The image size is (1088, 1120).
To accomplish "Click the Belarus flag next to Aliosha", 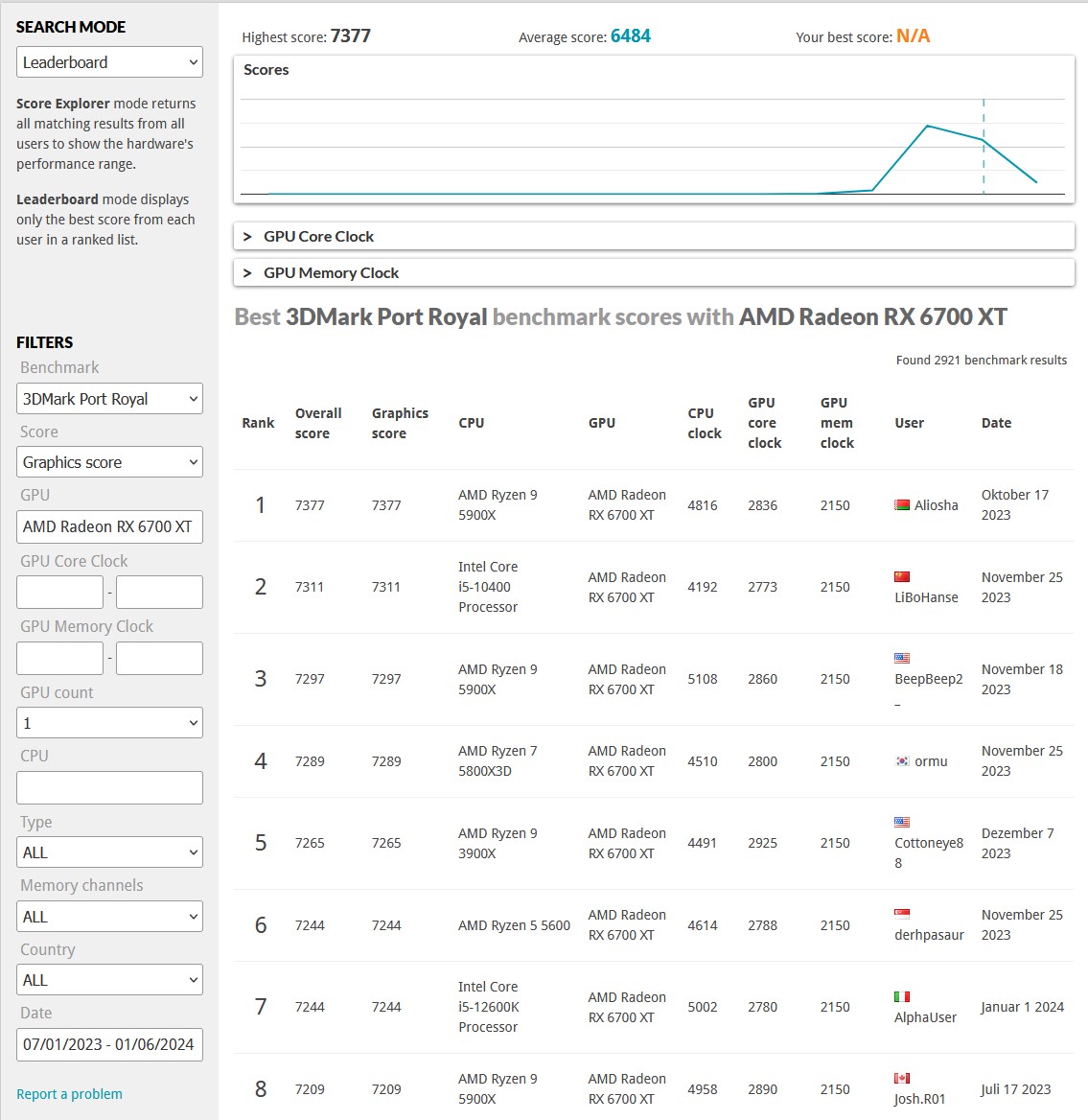I will [902, 505].
